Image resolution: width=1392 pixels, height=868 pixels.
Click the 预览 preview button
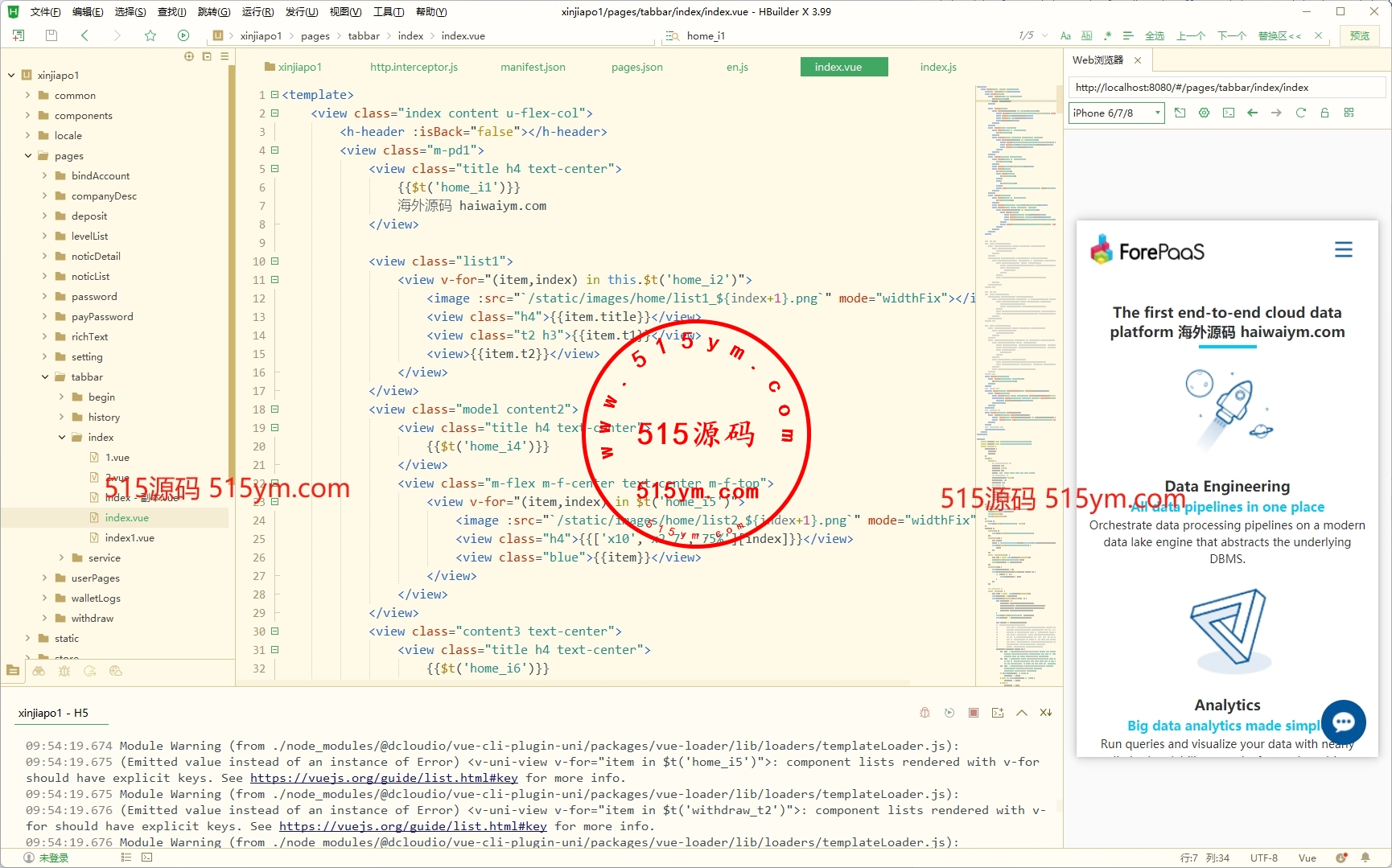pyautogui.click(x=1359, y=35)
